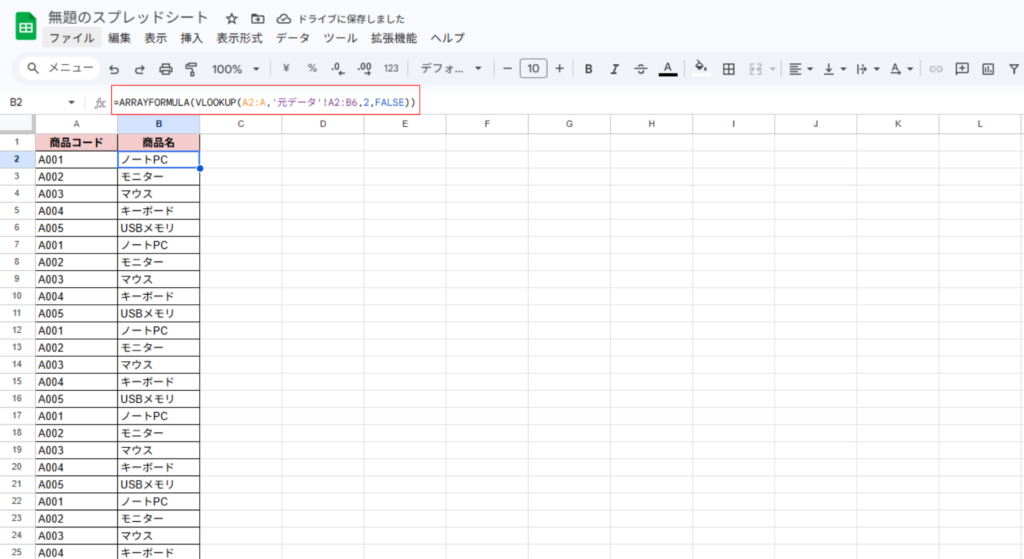The image size is (1024, 559).
Task: Open the ファイル menu
Action: [x=72, y=38]
